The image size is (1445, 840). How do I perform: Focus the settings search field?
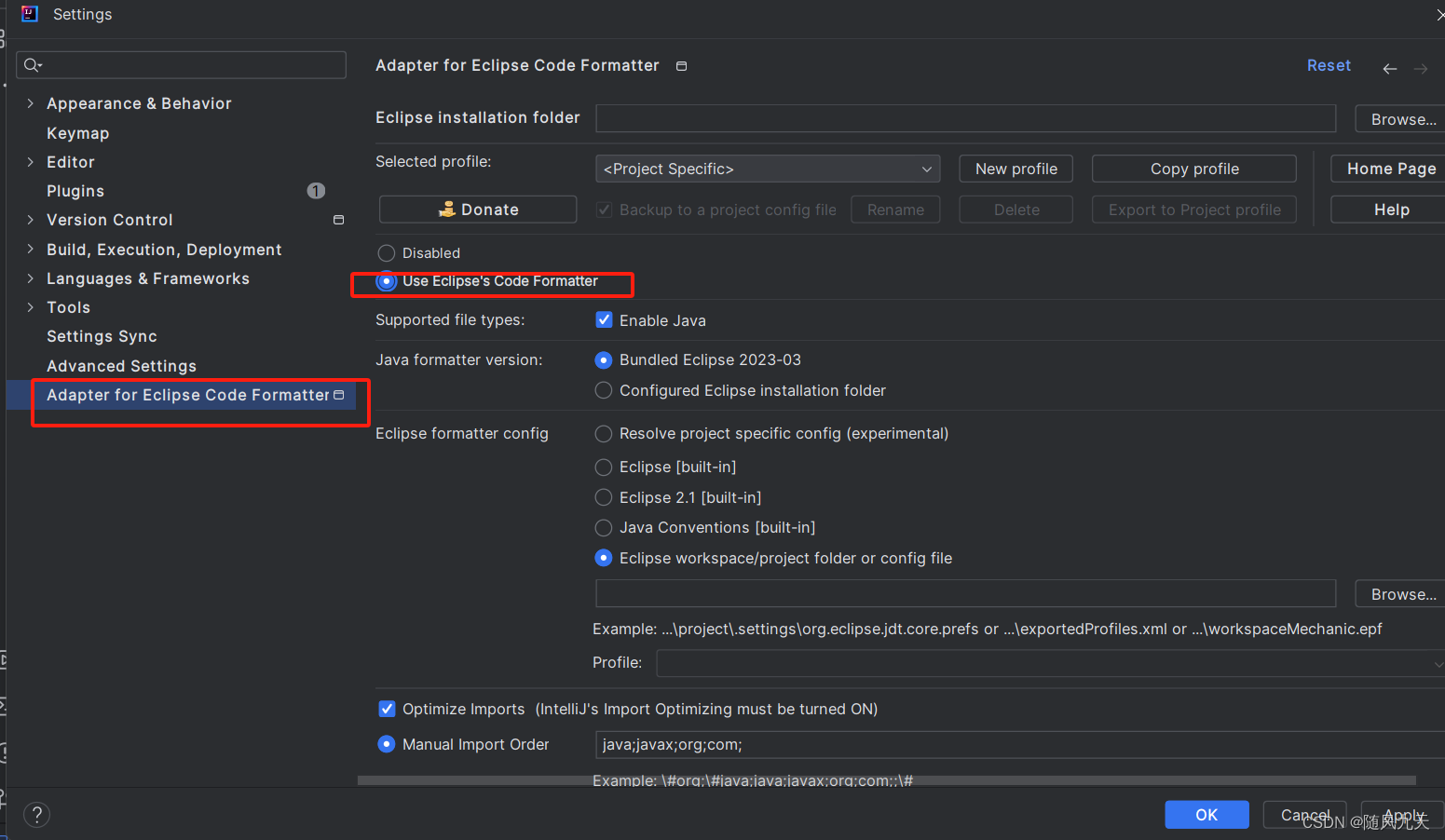click(182, 64)
